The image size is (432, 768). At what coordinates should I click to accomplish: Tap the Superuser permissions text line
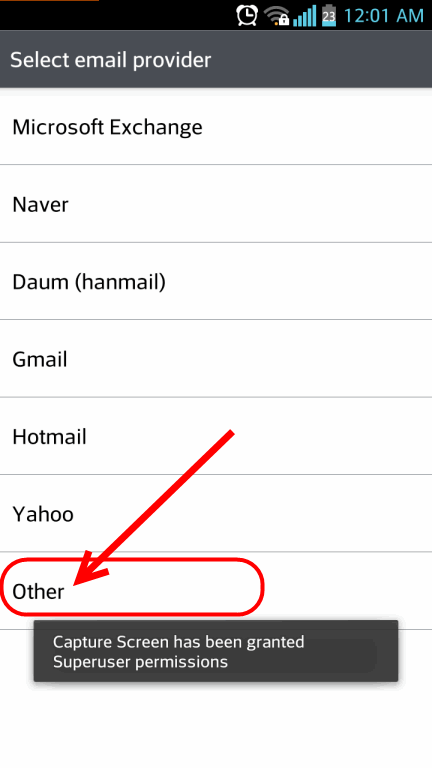(x=141, y=662)
